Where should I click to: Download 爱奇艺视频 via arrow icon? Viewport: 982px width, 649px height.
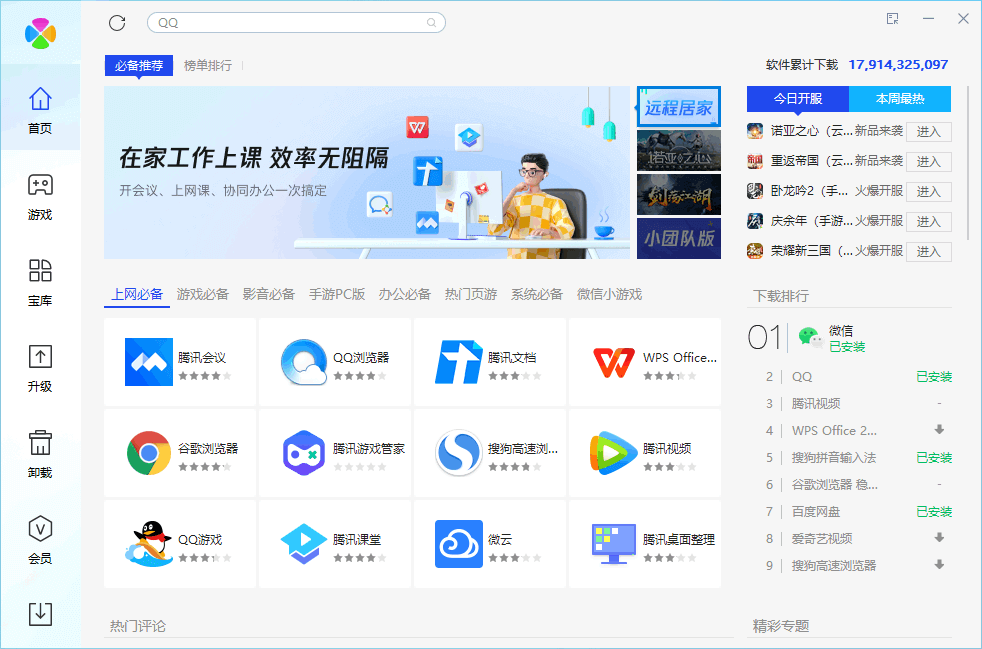coord(939,538)
